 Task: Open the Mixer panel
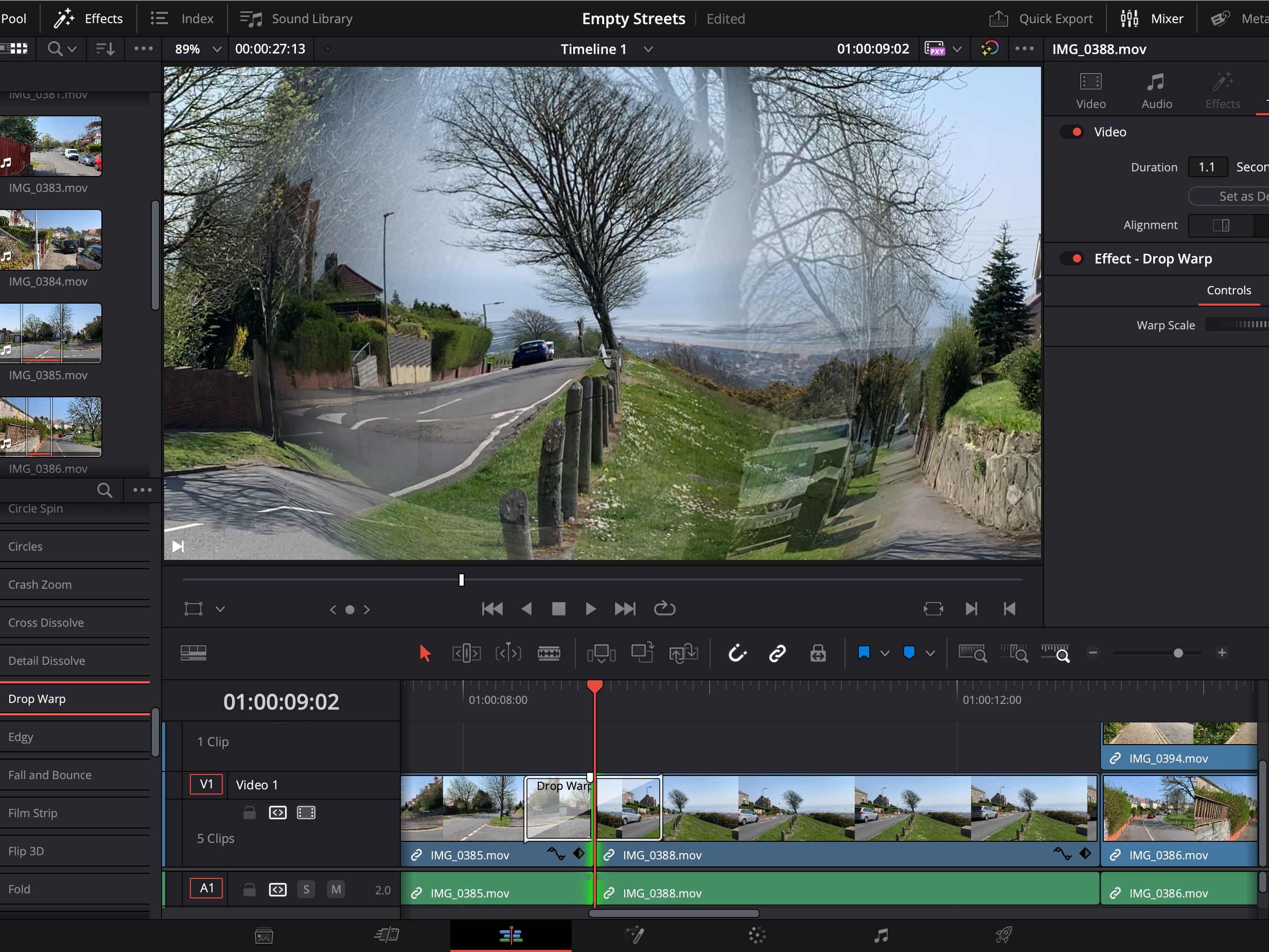pyautogui.click(x=1152, y=19)
